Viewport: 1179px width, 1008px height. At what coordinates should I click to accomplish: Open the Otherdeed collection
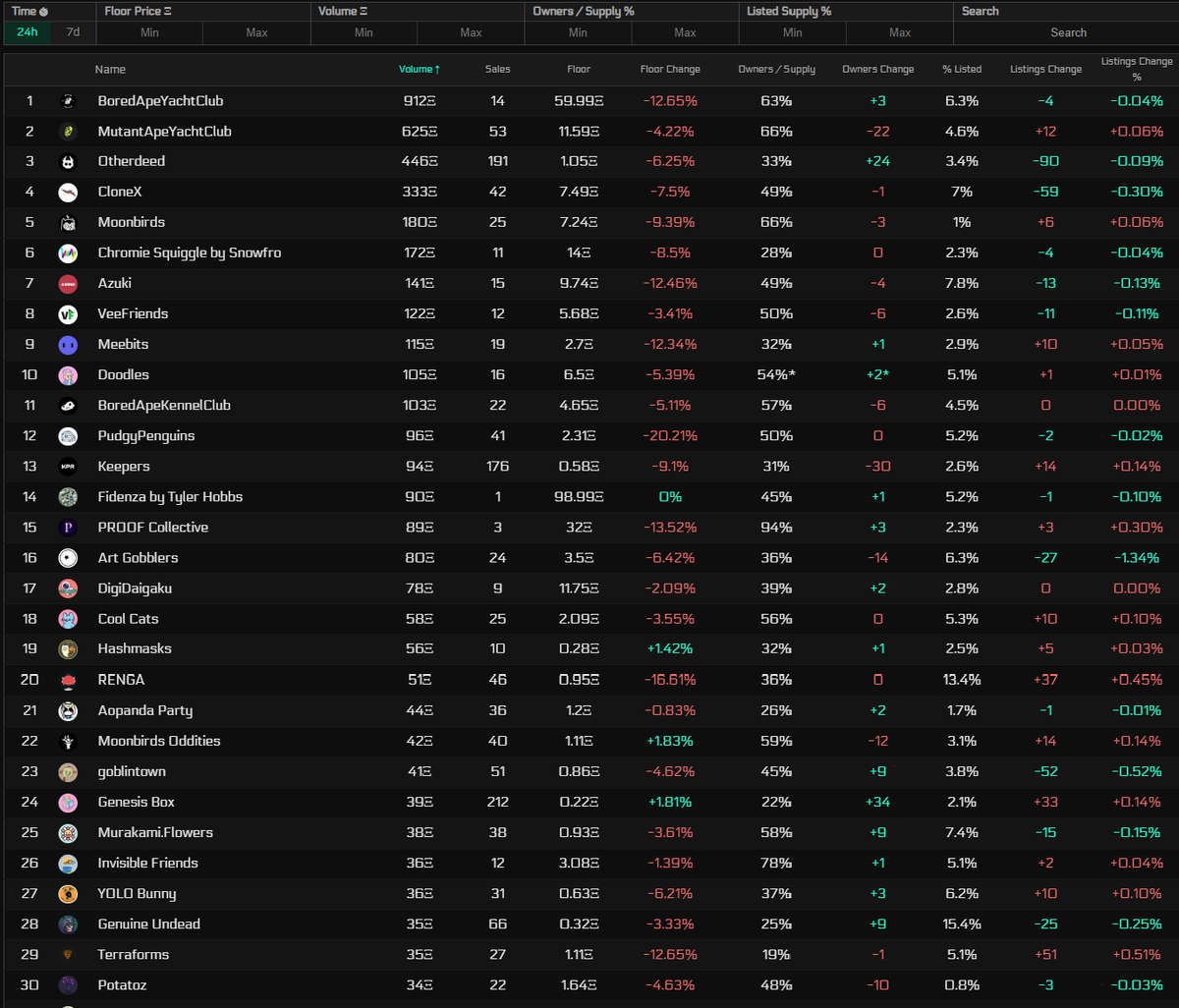pos(132,161)
